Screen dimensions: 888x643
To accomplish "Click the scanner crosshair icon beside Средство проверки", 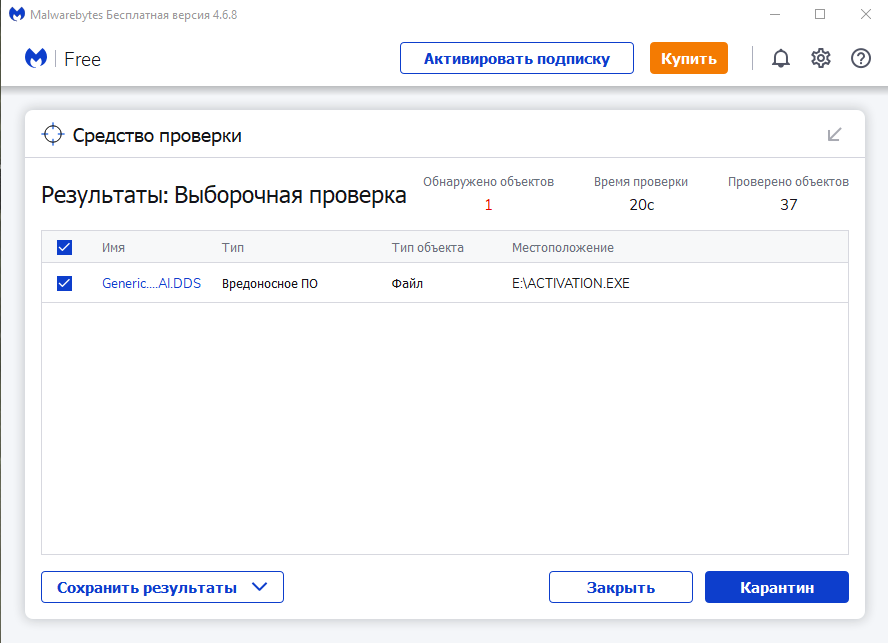I will pos(51,133).
